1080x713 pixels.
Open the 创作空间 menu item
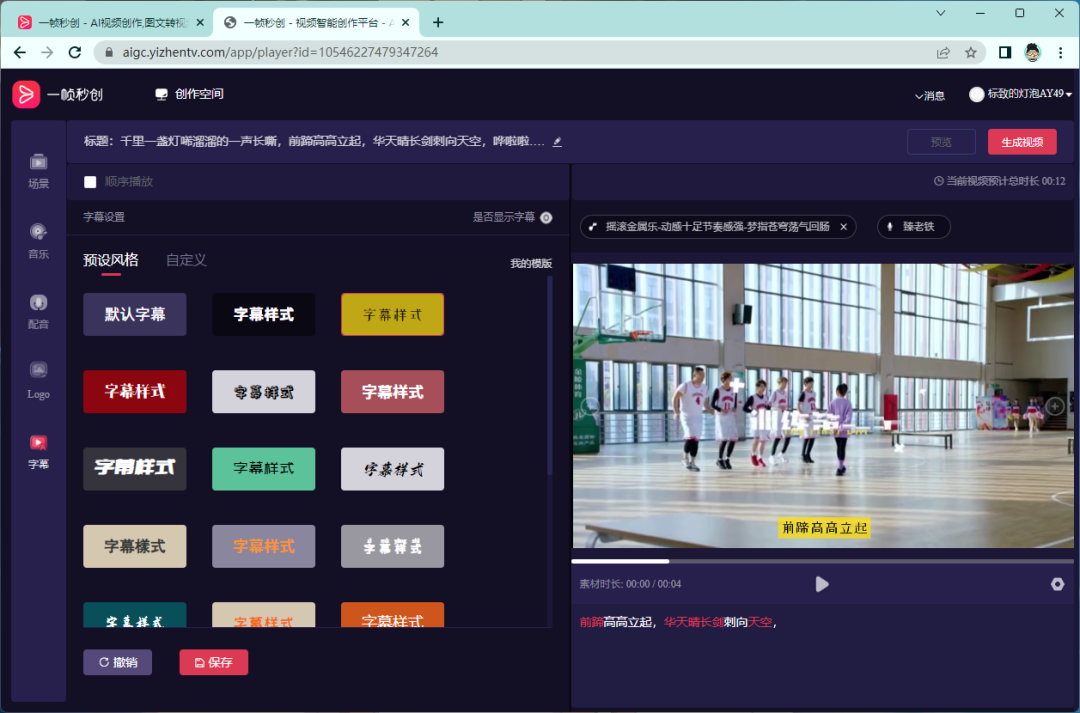[x=189, y=94]
